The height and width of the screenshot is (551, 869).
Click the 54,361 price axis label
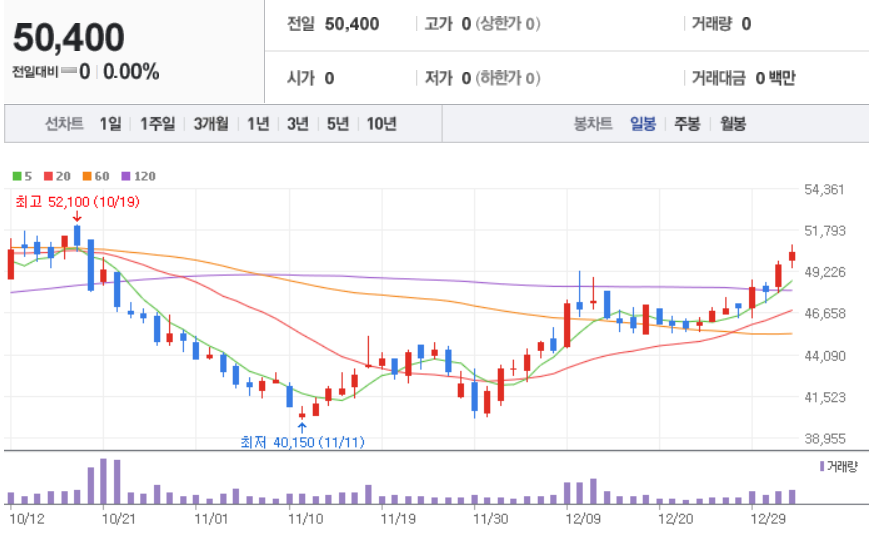824,190
